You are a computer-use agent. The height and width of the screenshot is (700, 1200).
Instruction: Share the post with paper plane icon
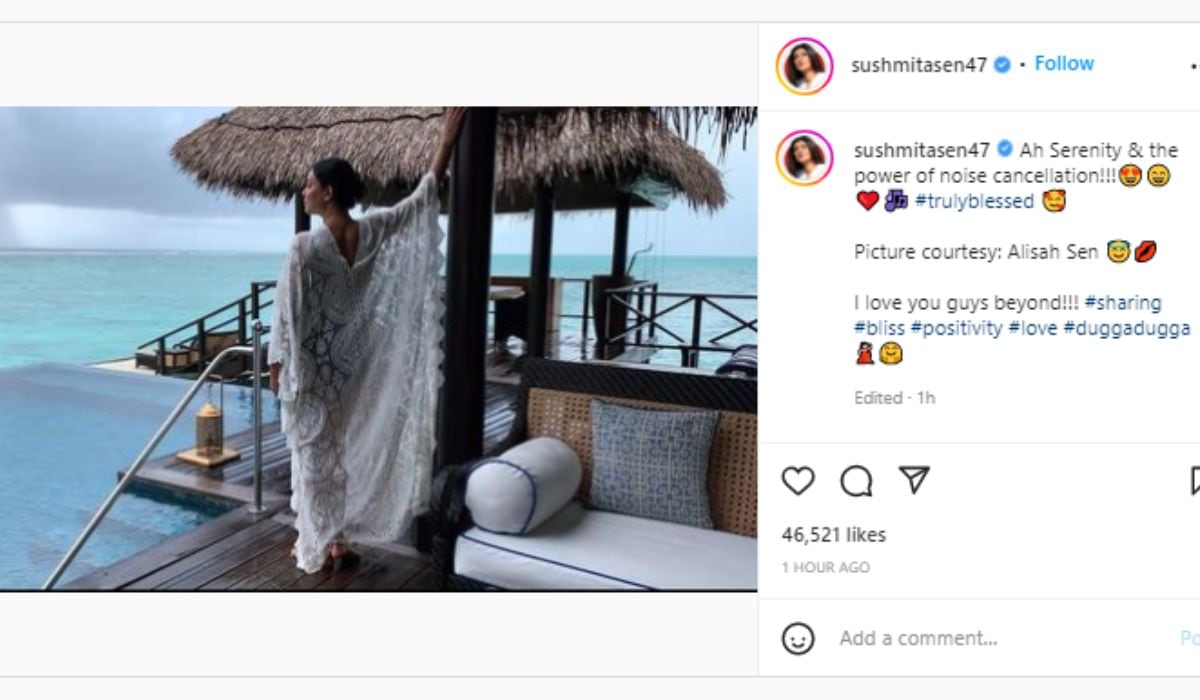coord(914,481)
